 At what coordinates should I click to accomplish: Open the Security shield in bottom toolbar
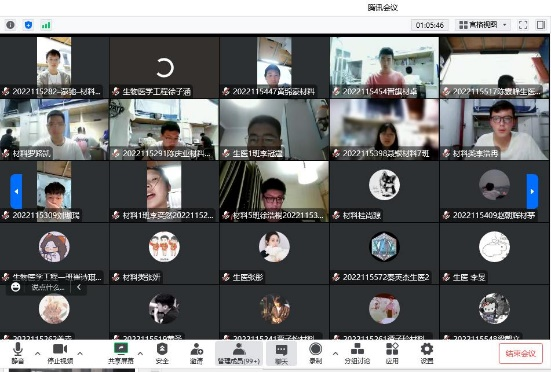tap(162, 353)
